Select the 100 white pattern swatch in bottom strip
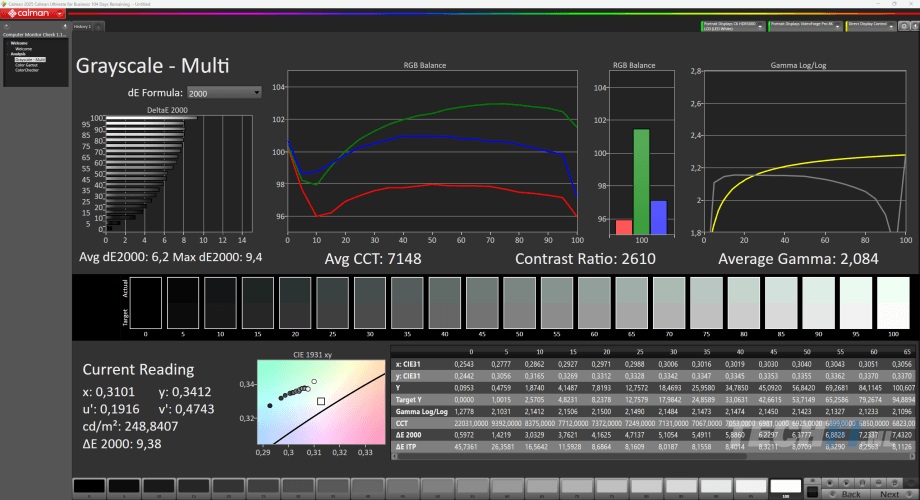920x500 pixels. click(786, 487)
